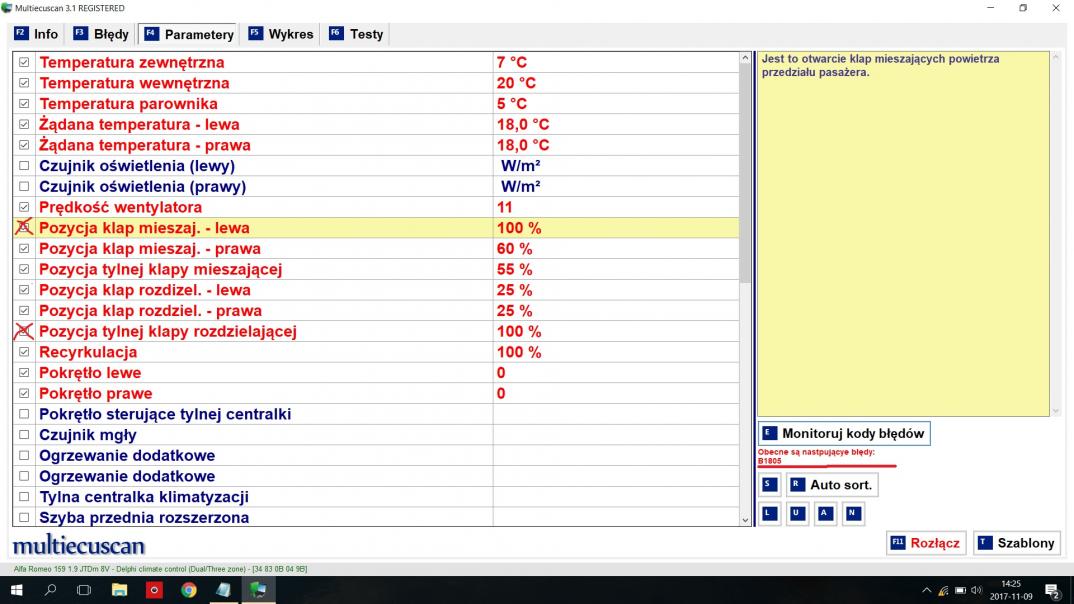The height and width of the screenshot is (604, 1074).
Task: Select the Parametery tab
Action: click(189, 34)
